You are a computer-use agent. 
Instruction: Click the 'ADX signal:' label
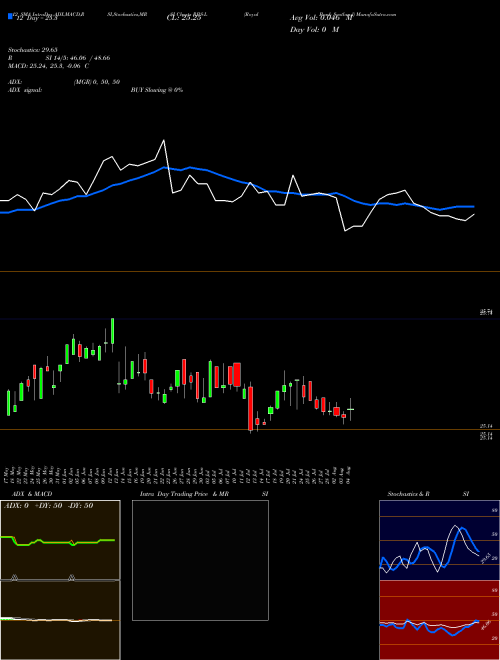pyautogui.click(x=25, y=90)
